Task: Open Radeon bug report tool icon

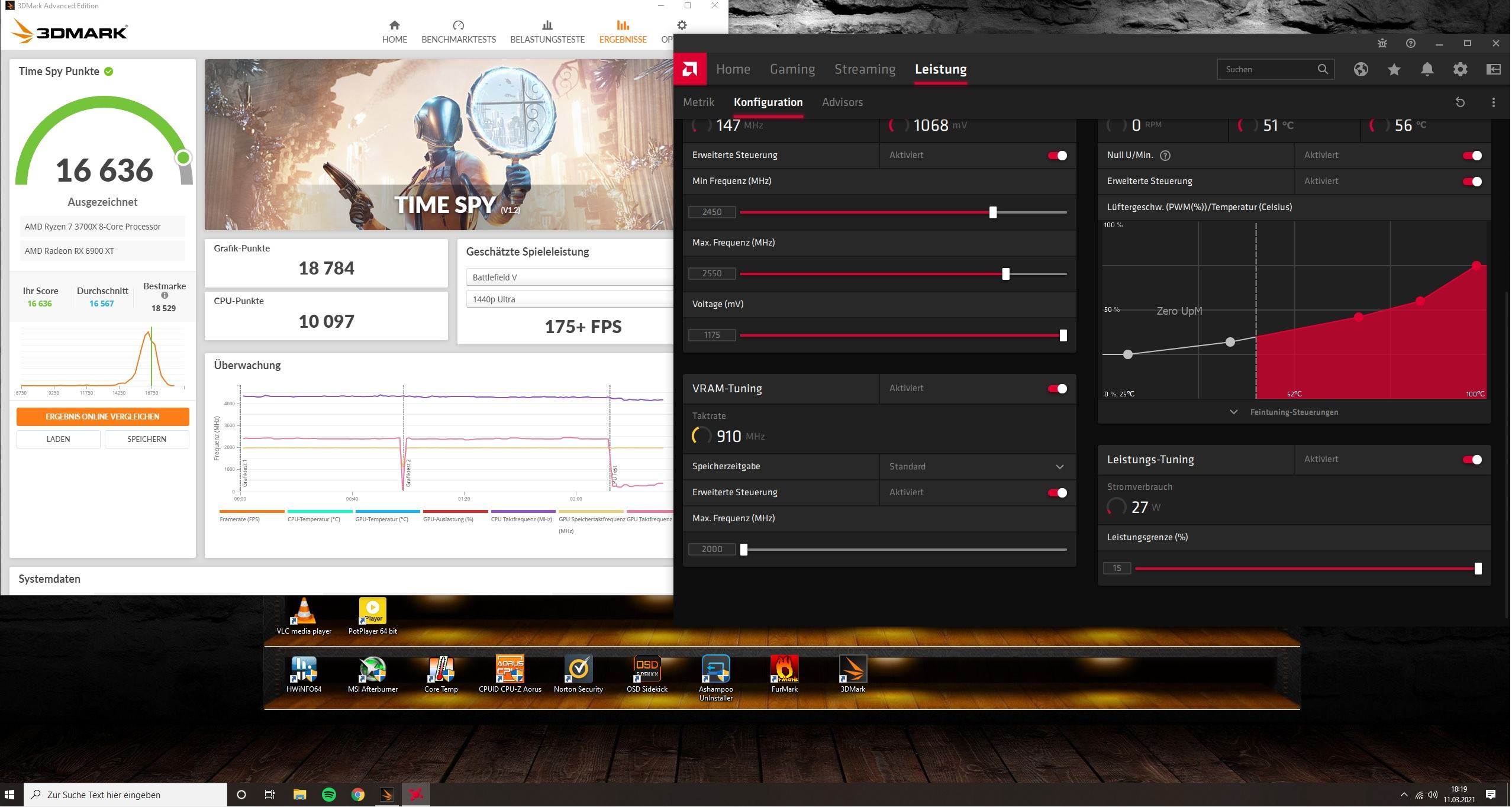Action: pos(1382,43)
